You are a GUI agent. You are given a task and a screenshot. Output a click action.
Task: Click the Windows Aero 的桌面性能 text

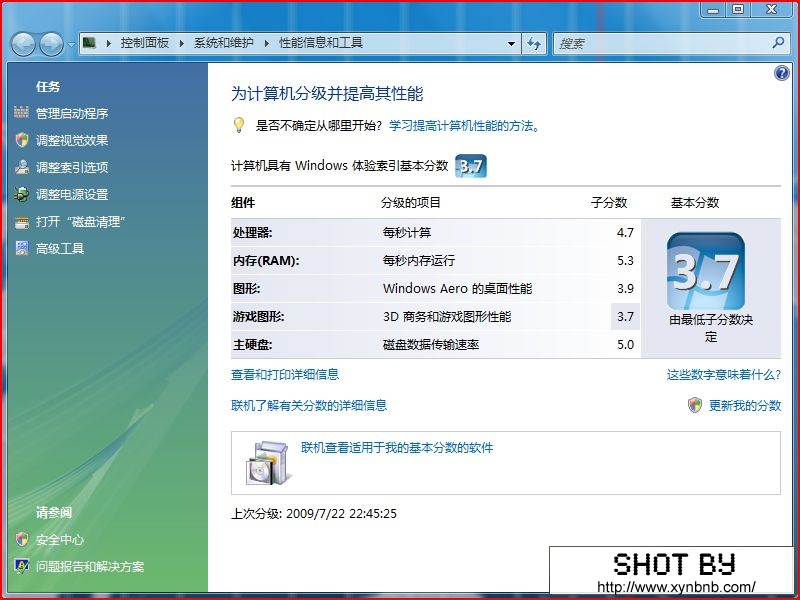coord(457,289)
